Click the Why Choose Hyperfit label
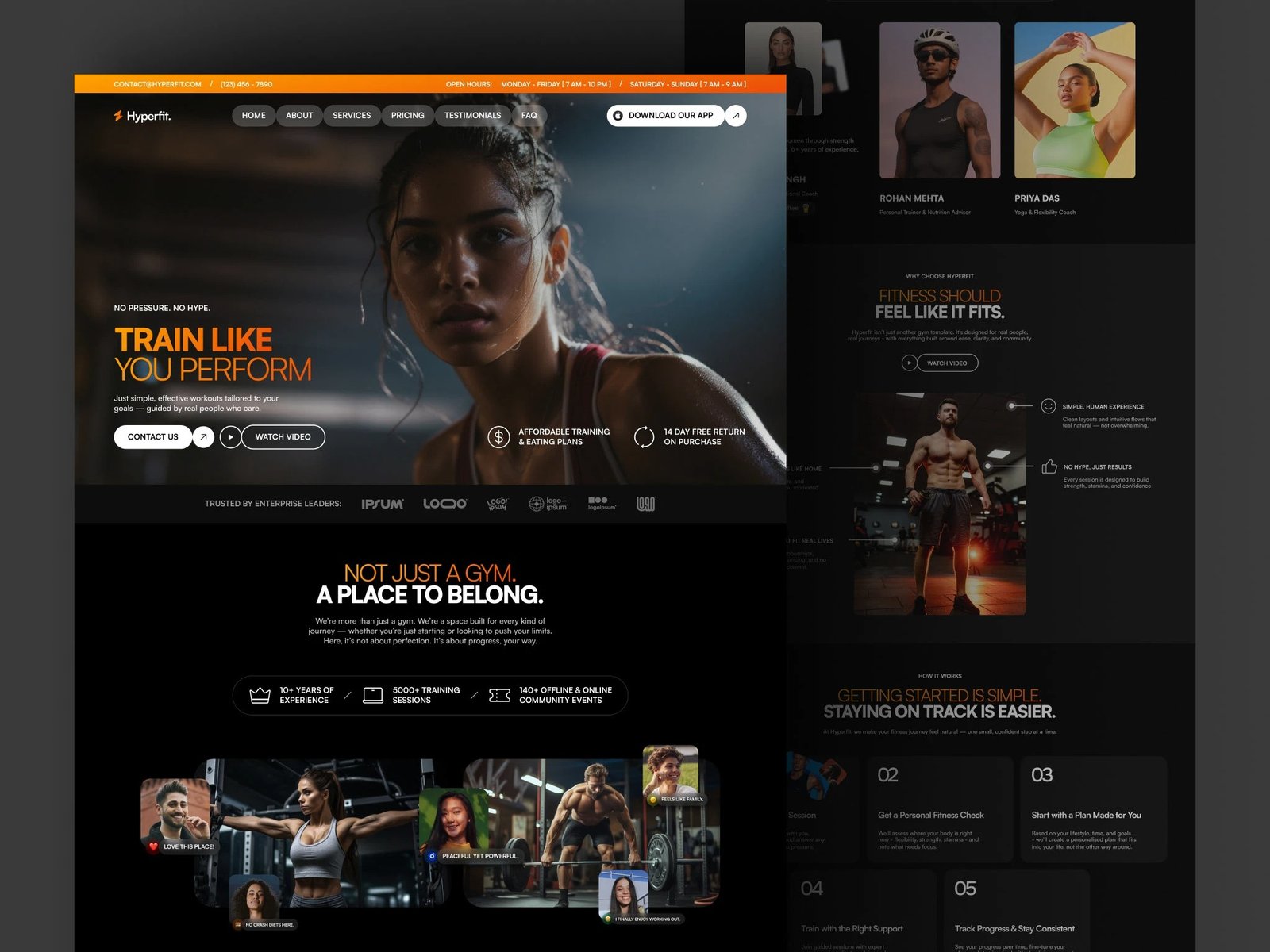Image resolution: width=1270 pixels, height=952 pixels. click(x=940, y=276)
